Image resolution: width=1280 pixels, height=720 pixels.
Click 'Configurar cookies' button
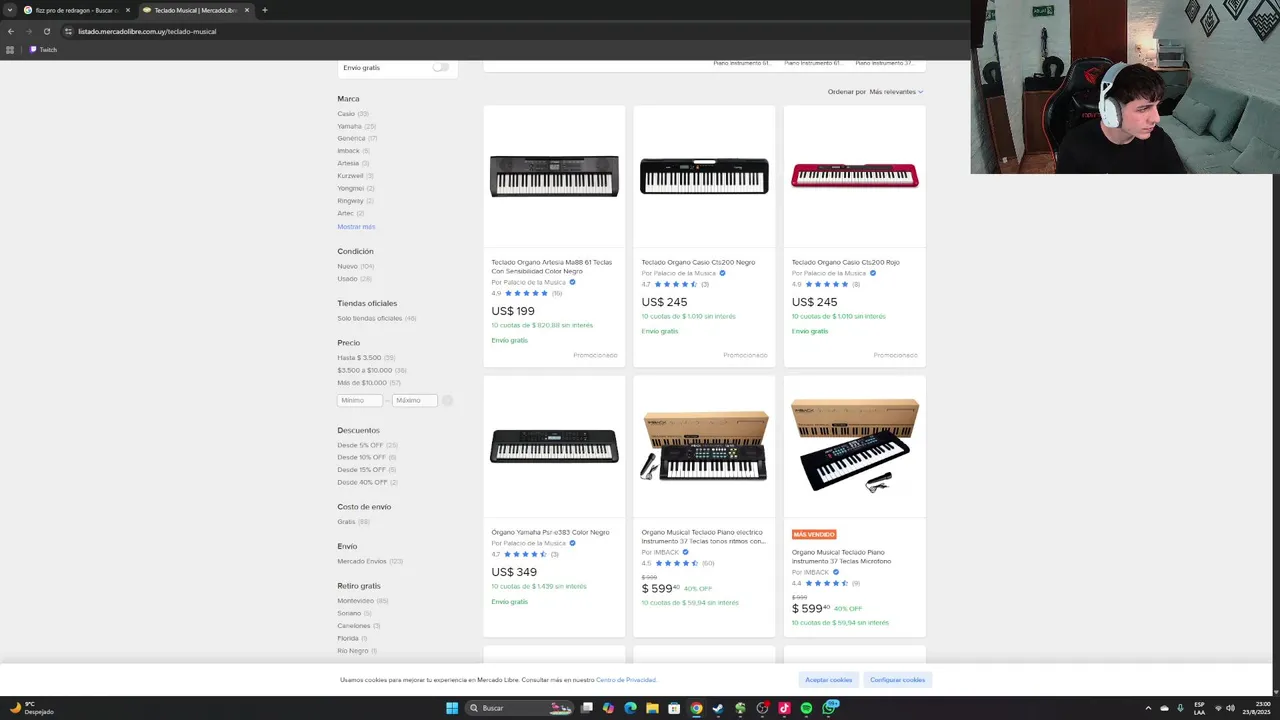[898, 680]
